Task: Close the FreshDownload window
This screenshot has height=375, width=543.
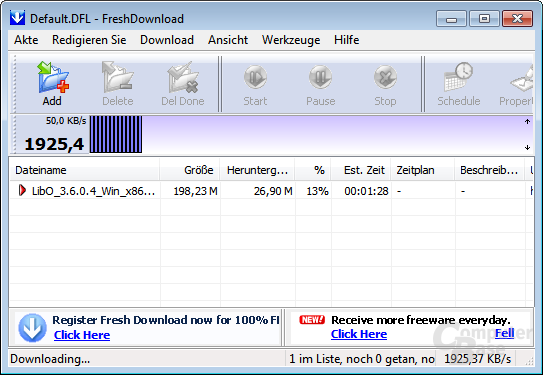Action: coord(517,19)
